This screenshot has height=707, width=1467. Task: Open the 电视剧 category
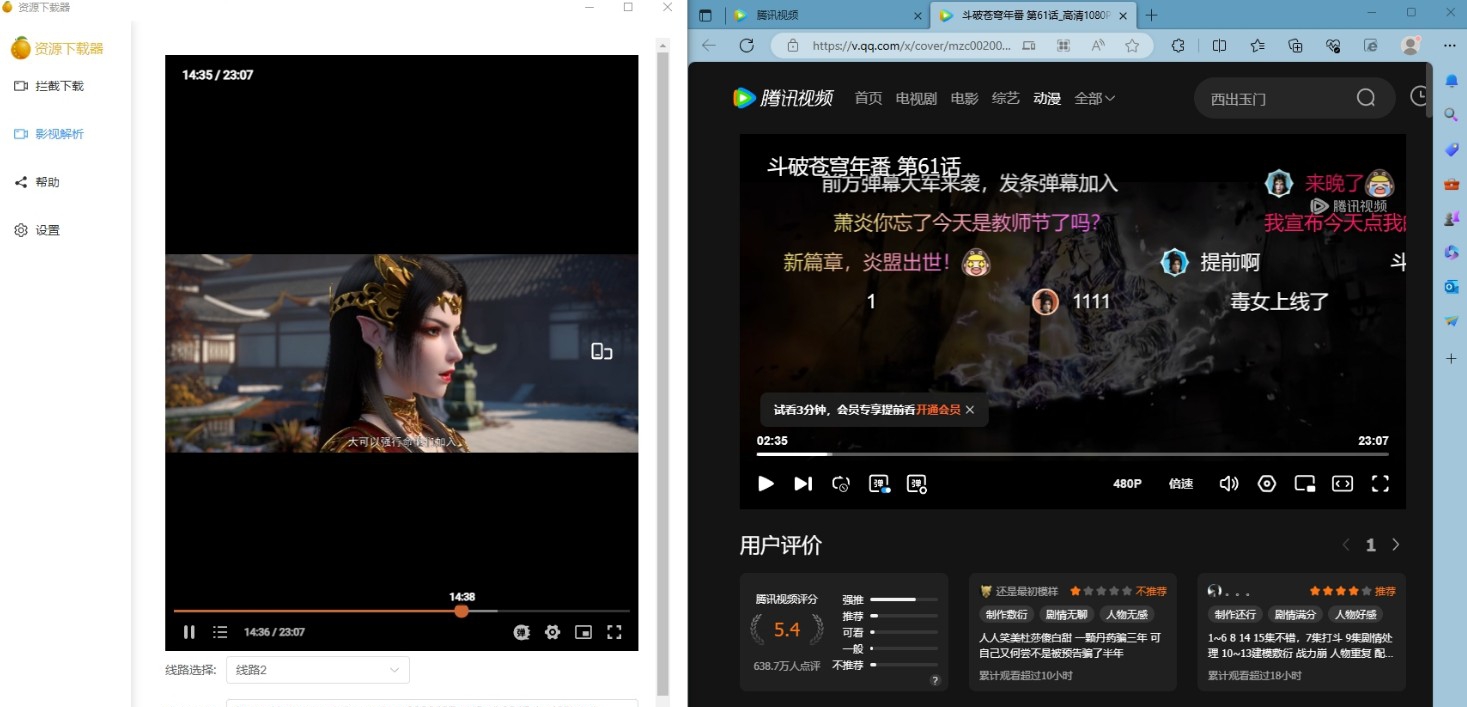point(916,98)
